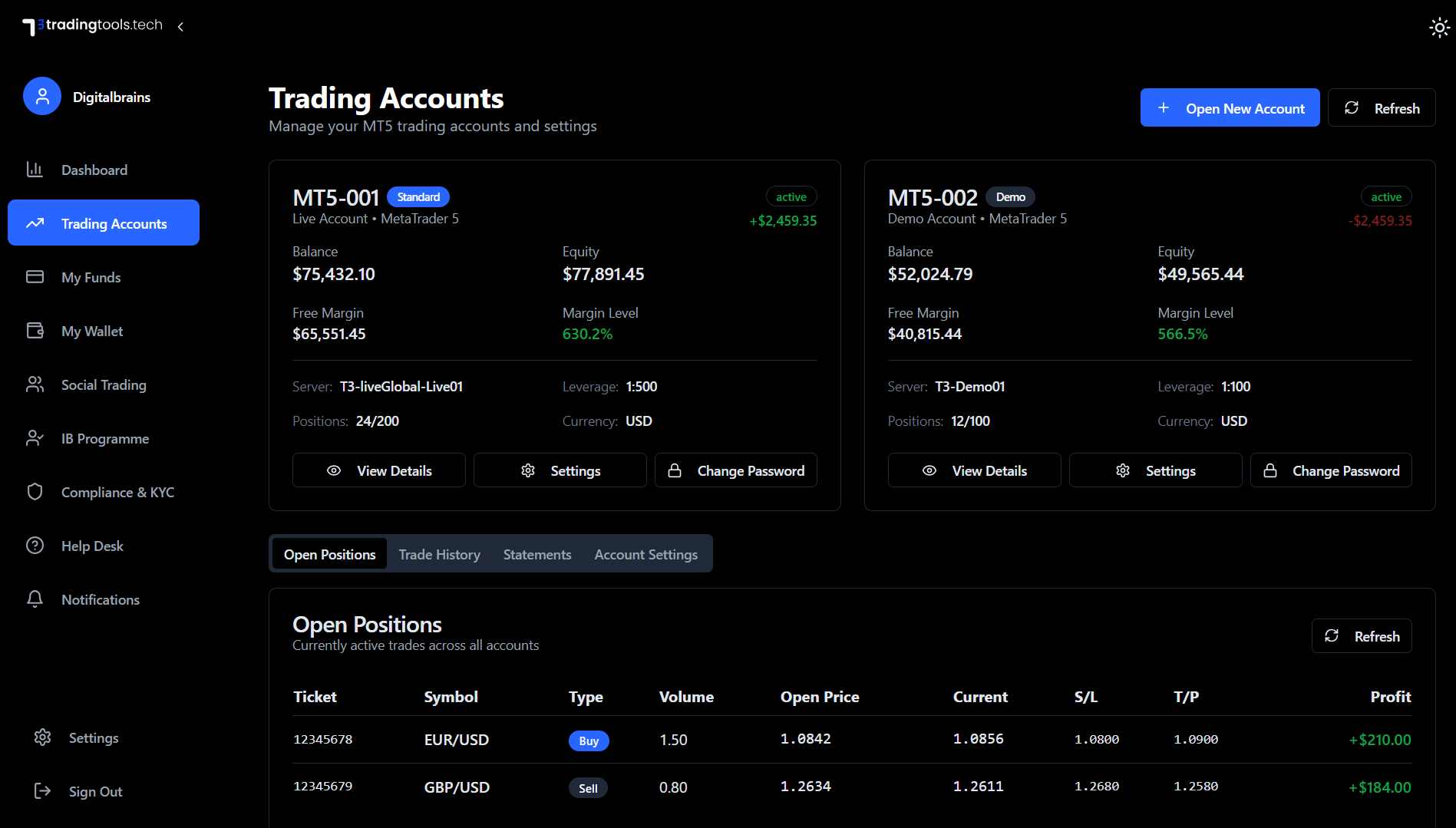This screenshot has height=828, width=1456.
Task: Click the Digitalbrains profile avatar
Action: pos(42,96)
